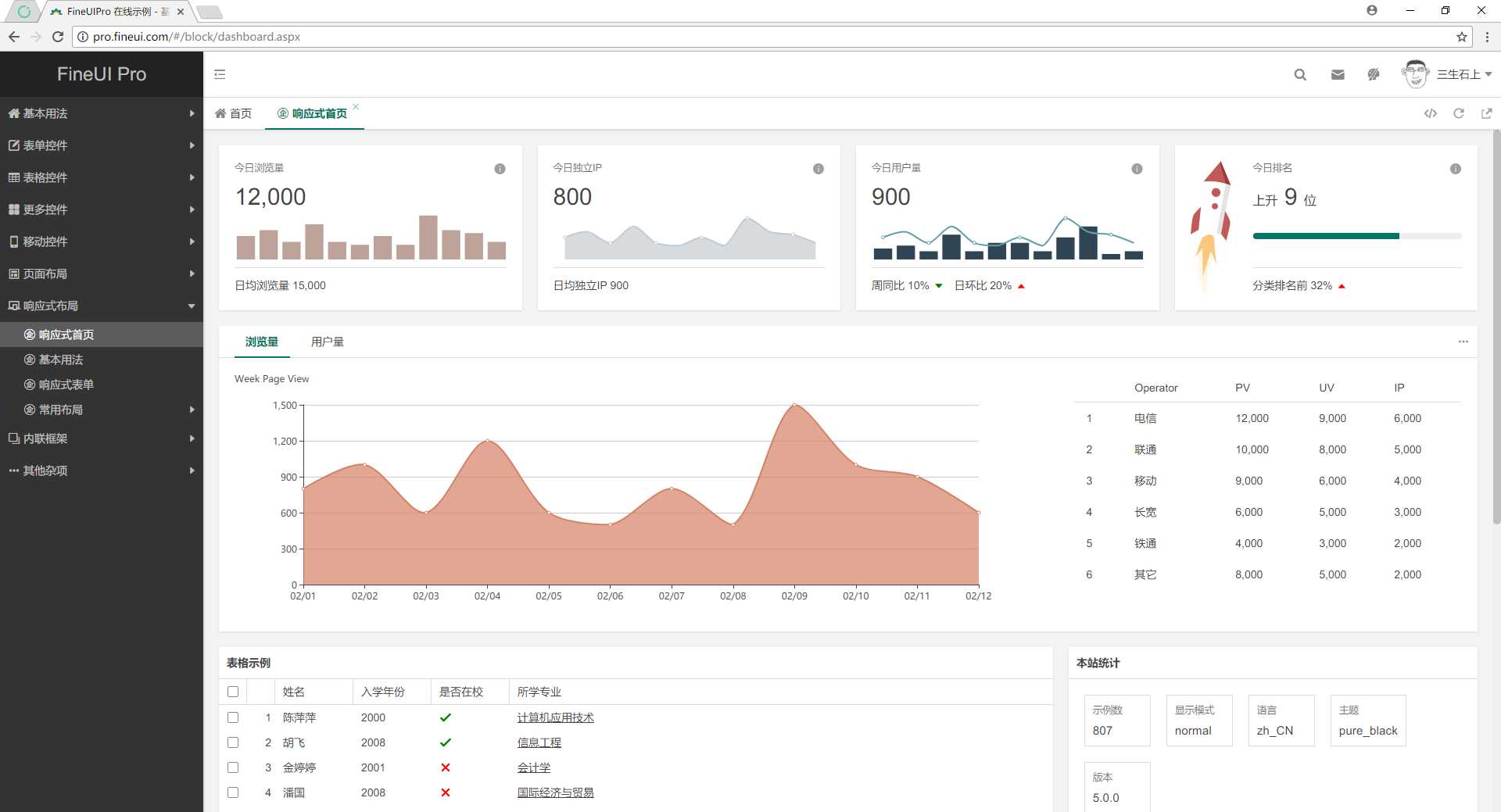
Task: Click the 电信 operator row cell
Action: pyautogui.click(x=1145, y=418)
